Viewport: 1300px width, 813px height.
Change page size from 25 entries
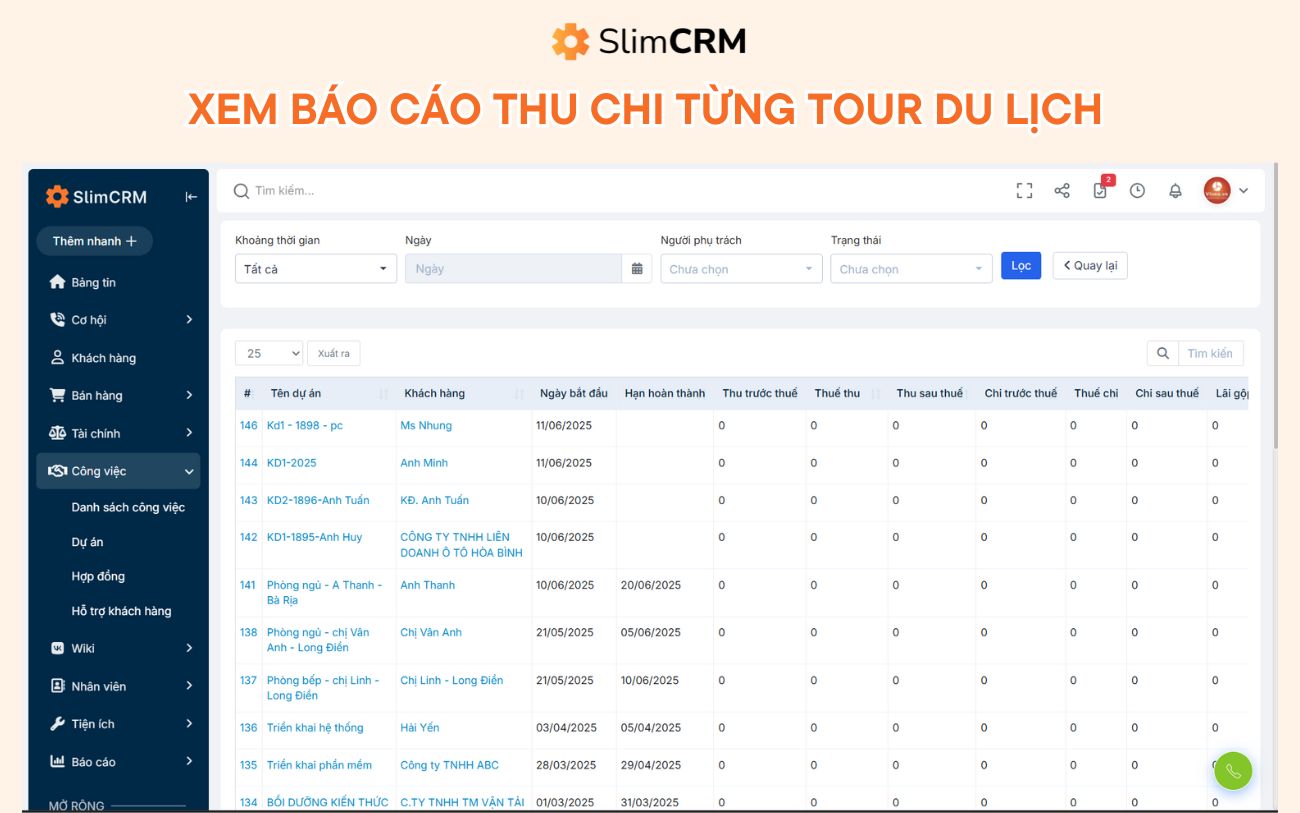point(268,353)
